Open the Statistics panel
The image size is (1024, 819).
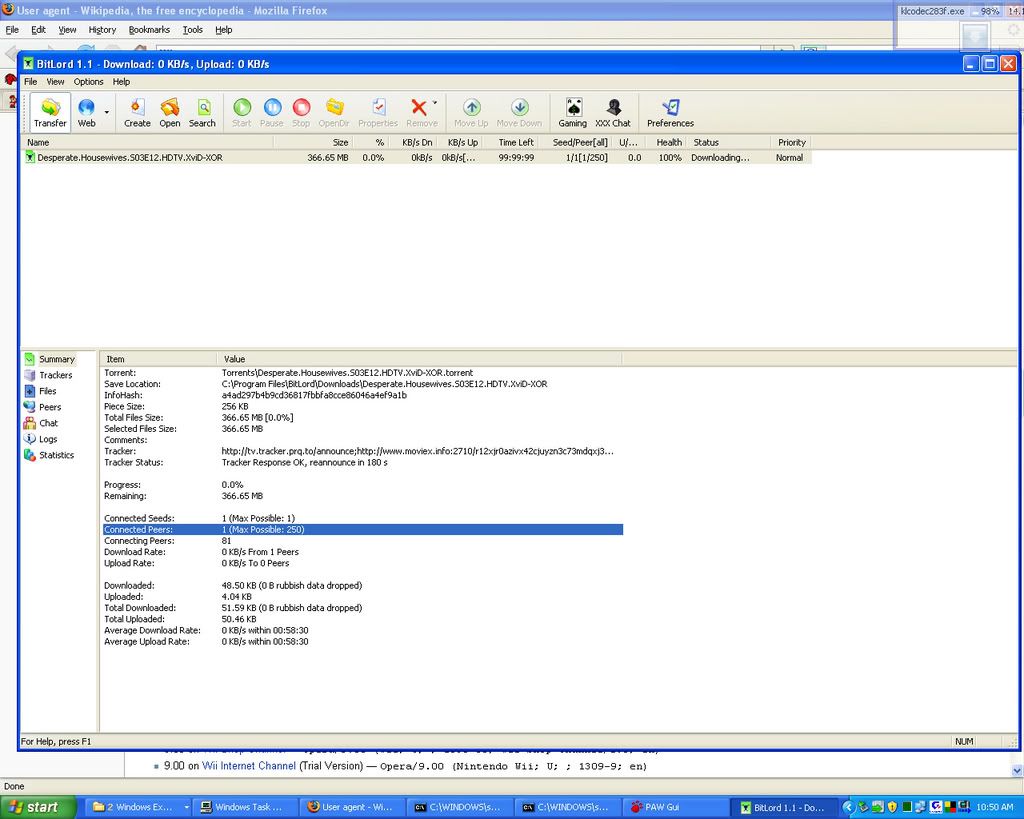pyautogui.click(x=56, y=455)
